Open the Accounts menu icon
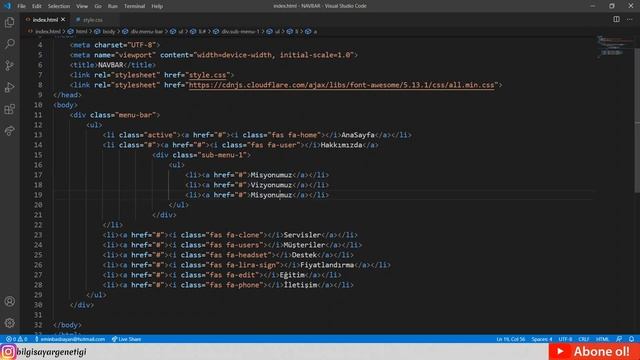 (x=9, y=301)
